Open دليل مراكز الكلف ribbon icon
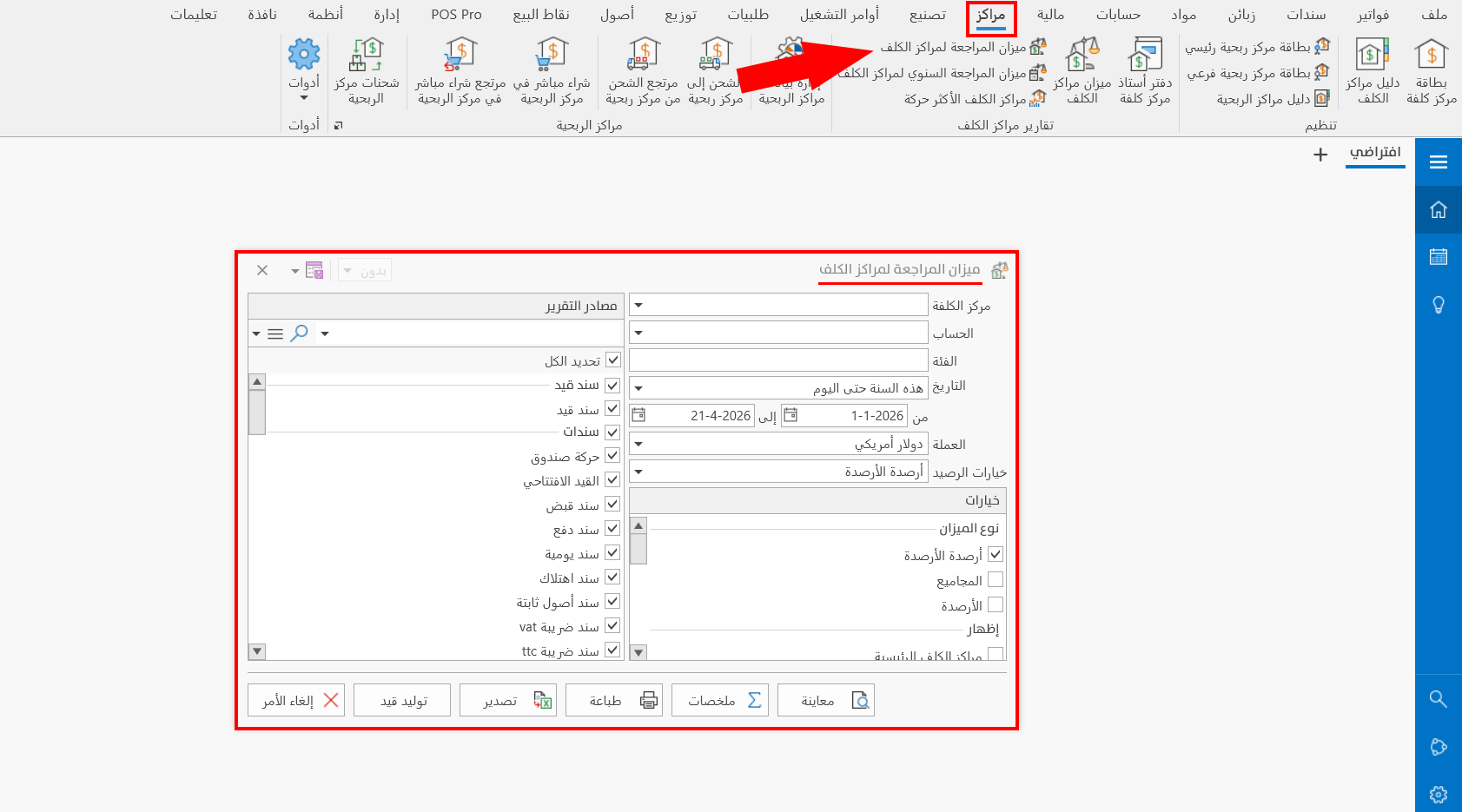 coord(1373,71)
